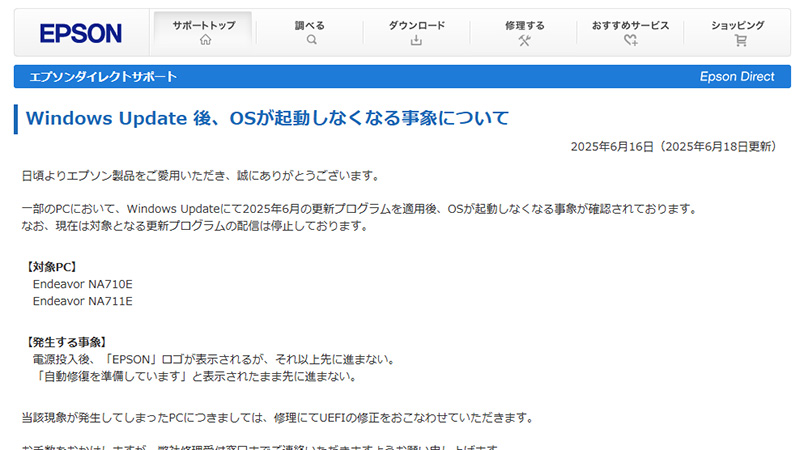Image resolution: width=800 pixels, height=450 pixels.
Task: Click the wrench repair tools icon
Action: (525, 41)
